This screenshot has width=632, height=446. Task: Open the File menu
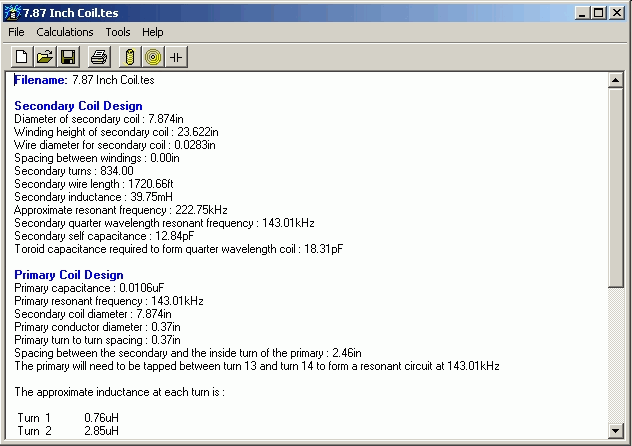[16, 32]
